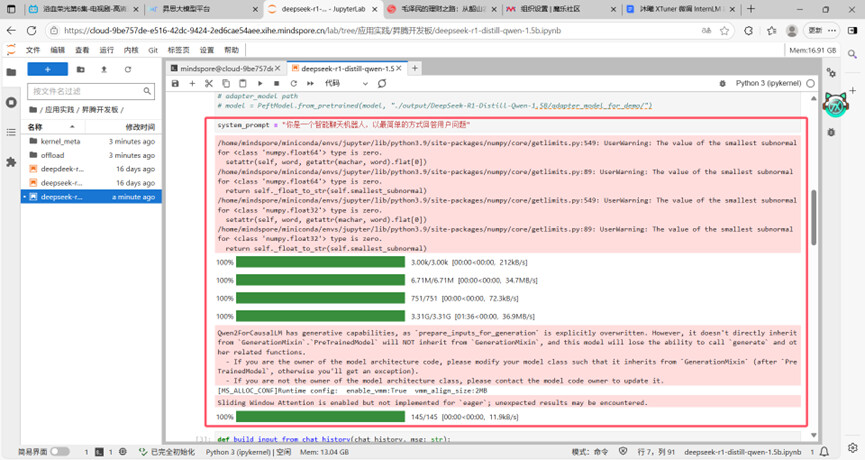Viewport: 865px width, 460px height.
Task: Open the Python 3 (ipykernel) kernel selector
Action: coord(768,84)
